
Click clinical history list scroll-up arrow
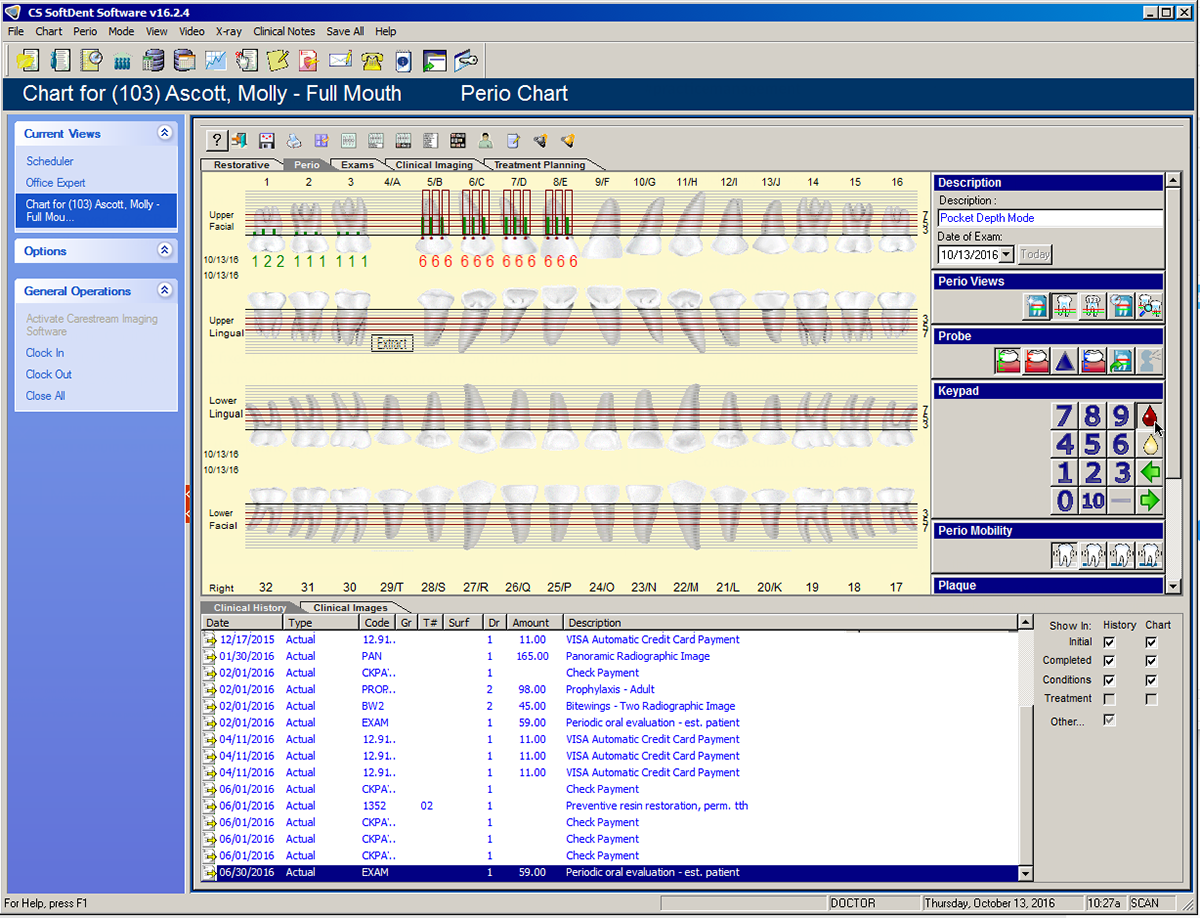click(1025, 622)
